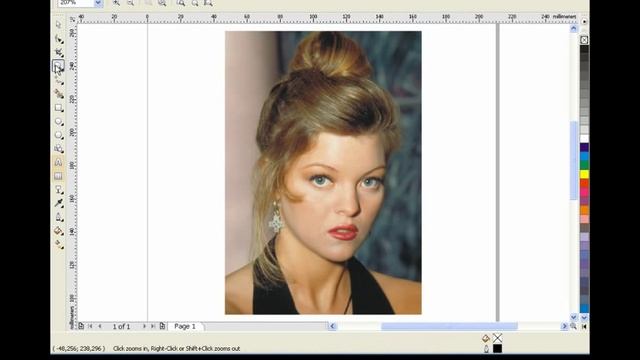
Task: Go to the last page
Action: pyautogui.click(x=153, y=326)
